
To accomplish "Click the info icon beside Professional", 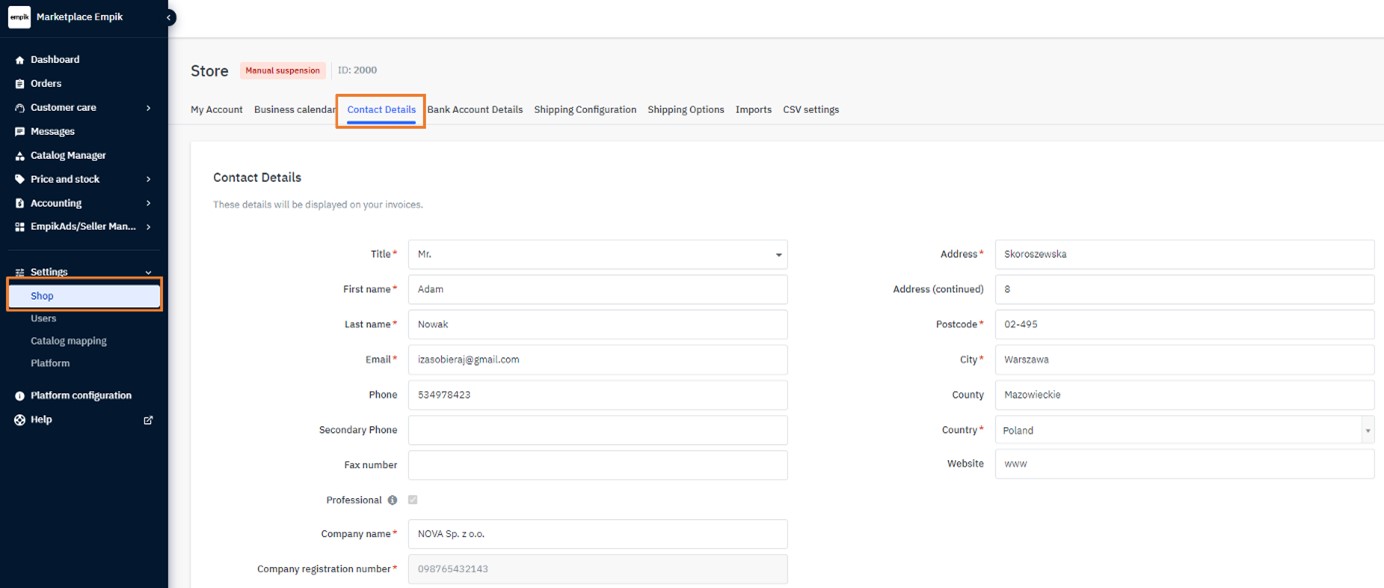I will coord(392,500).
